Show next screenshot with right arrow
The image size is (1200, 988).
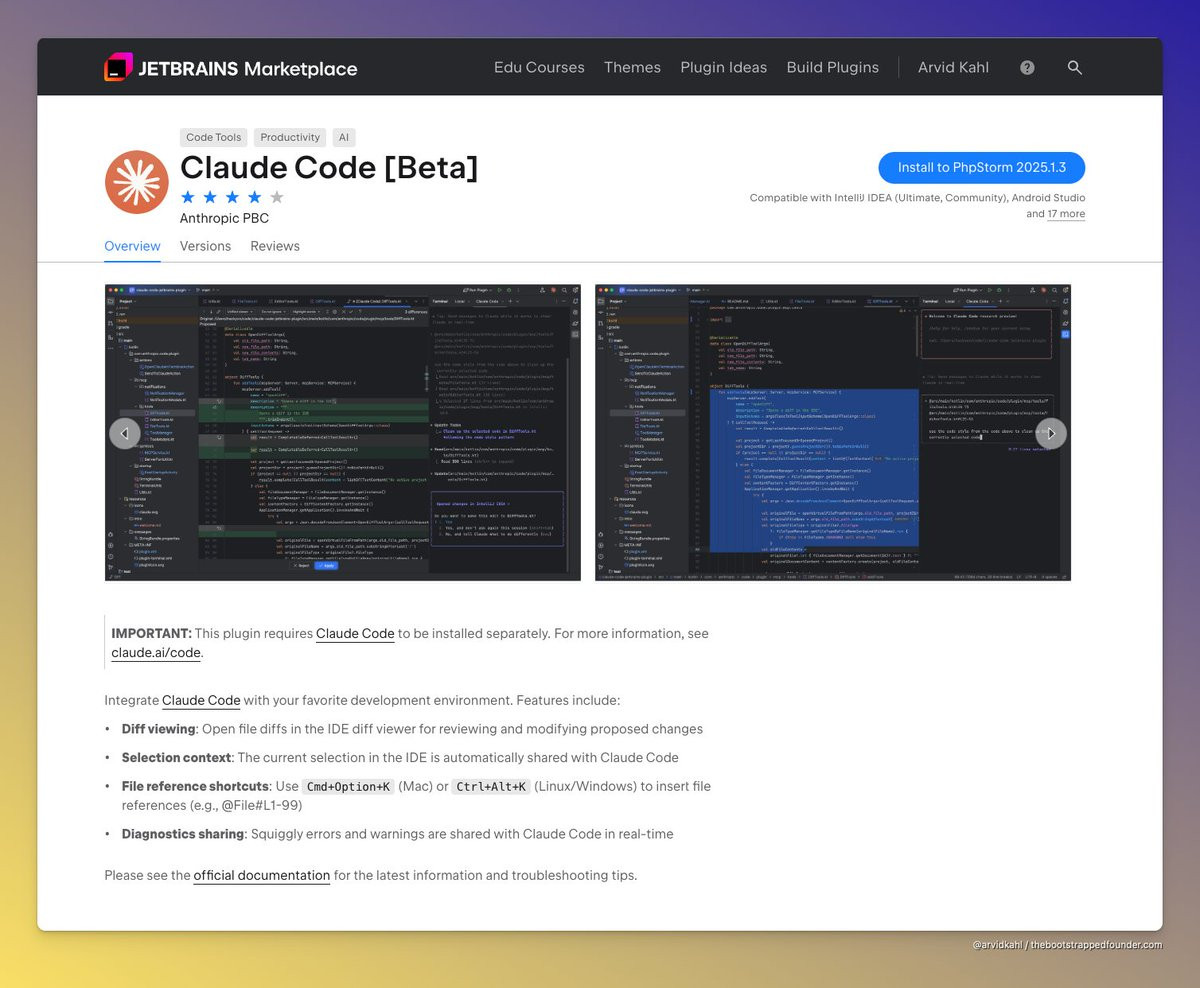[1051, 433]
